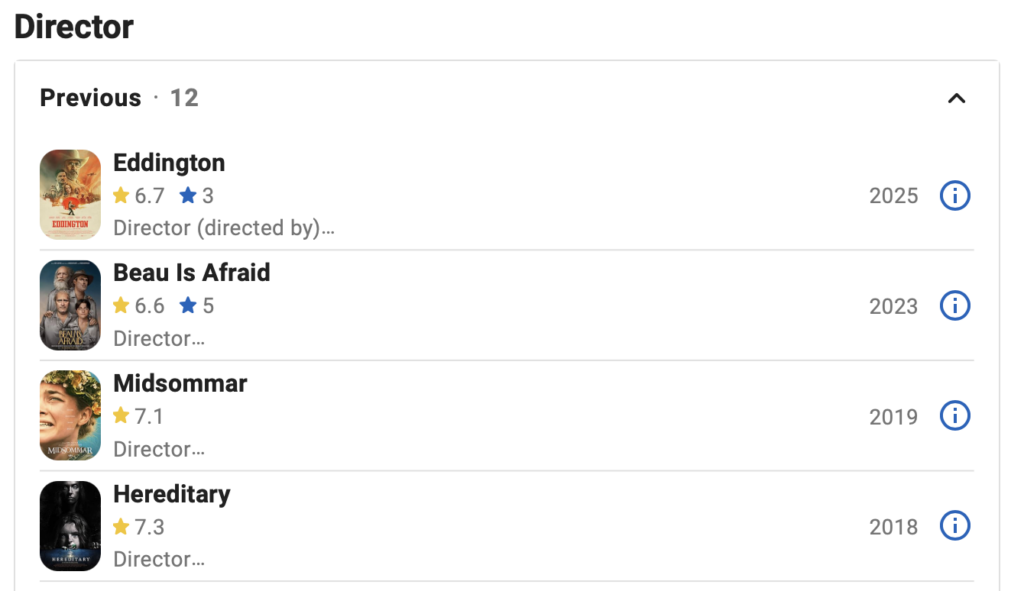Image resolution: width=1024 pixels, height=591 pixels.
Task: Click the Beau Is Afraid poster thumbnail
Action: pos(71,305)
